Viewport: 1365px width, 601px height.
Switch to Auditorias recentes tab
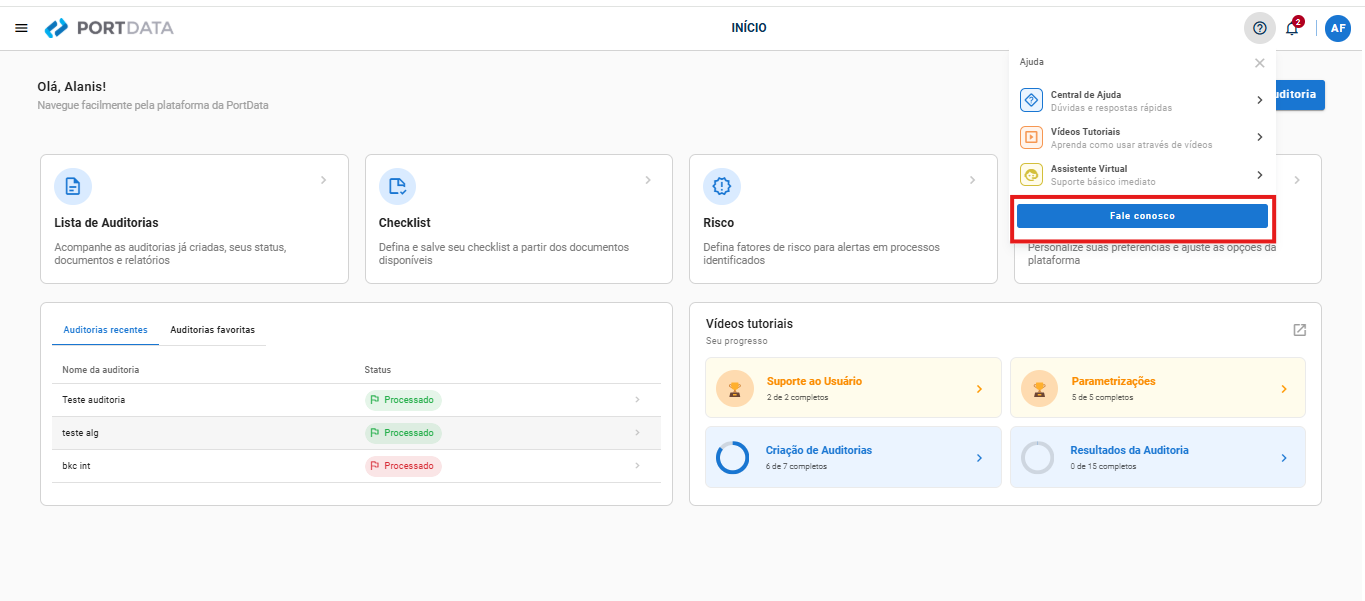pos(105,330)
